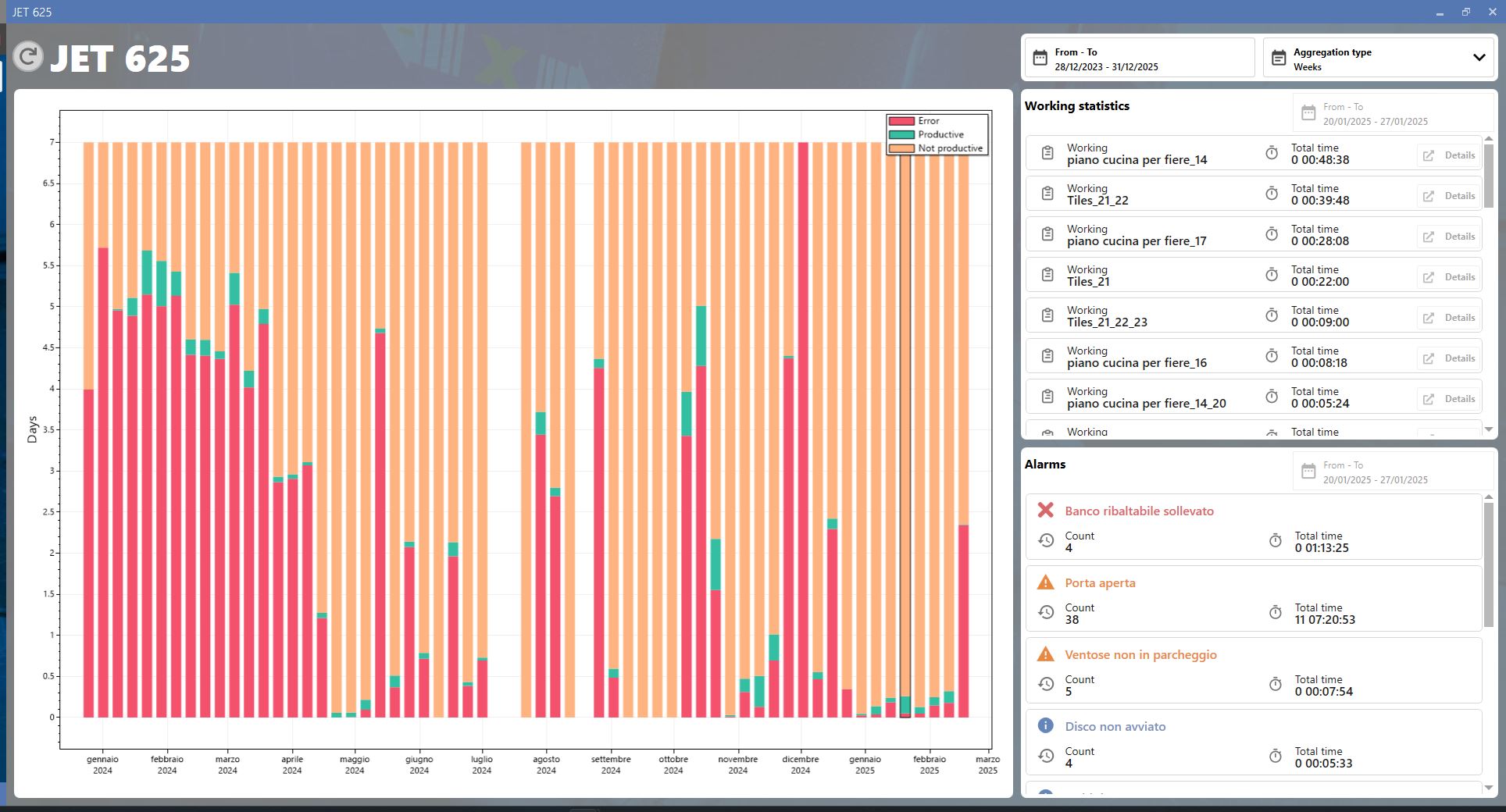Click the history count icon of Porta aperta
The width and height of the screenshot is (1506, 812).
(x=1046, y=613)
